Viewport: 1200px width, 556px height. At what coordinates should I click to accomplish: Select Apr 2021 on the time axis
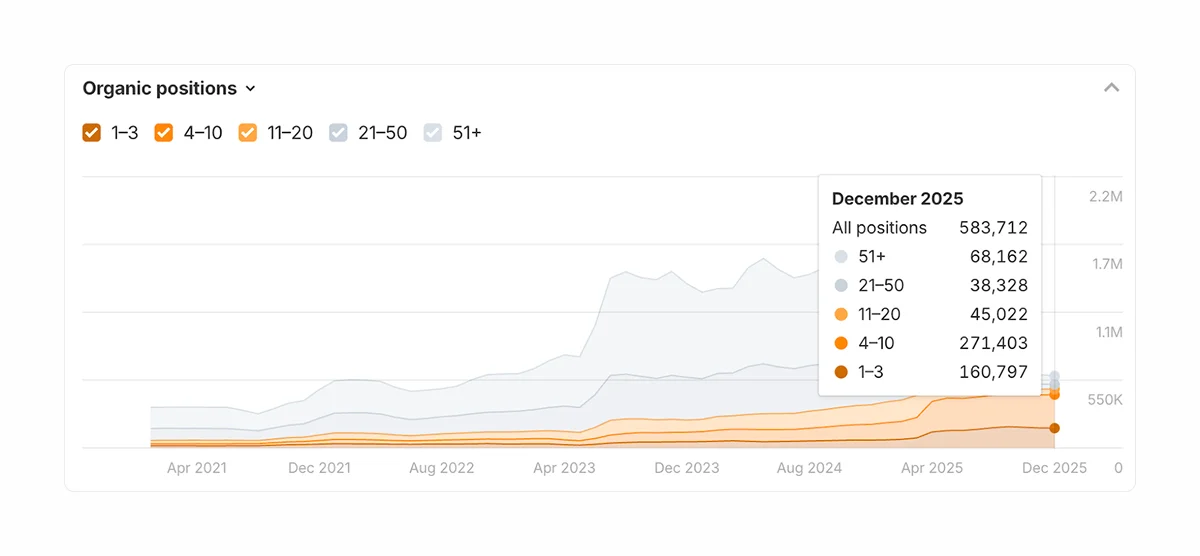(x=196, y=468)
